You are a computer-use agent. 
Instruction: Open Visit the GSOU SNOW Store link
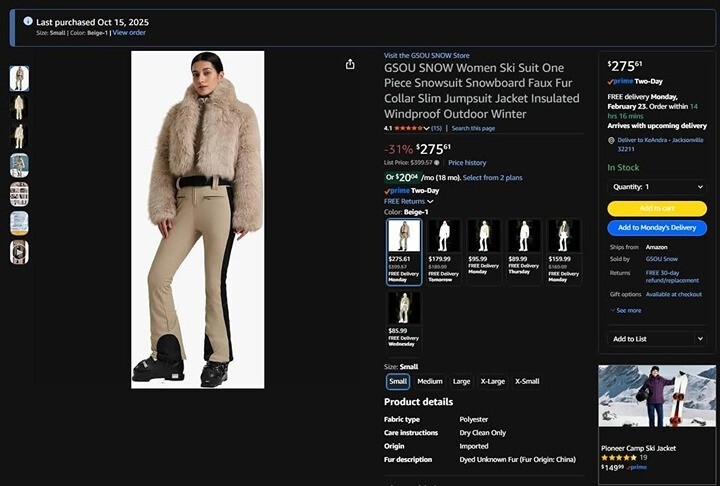[426, 55]
